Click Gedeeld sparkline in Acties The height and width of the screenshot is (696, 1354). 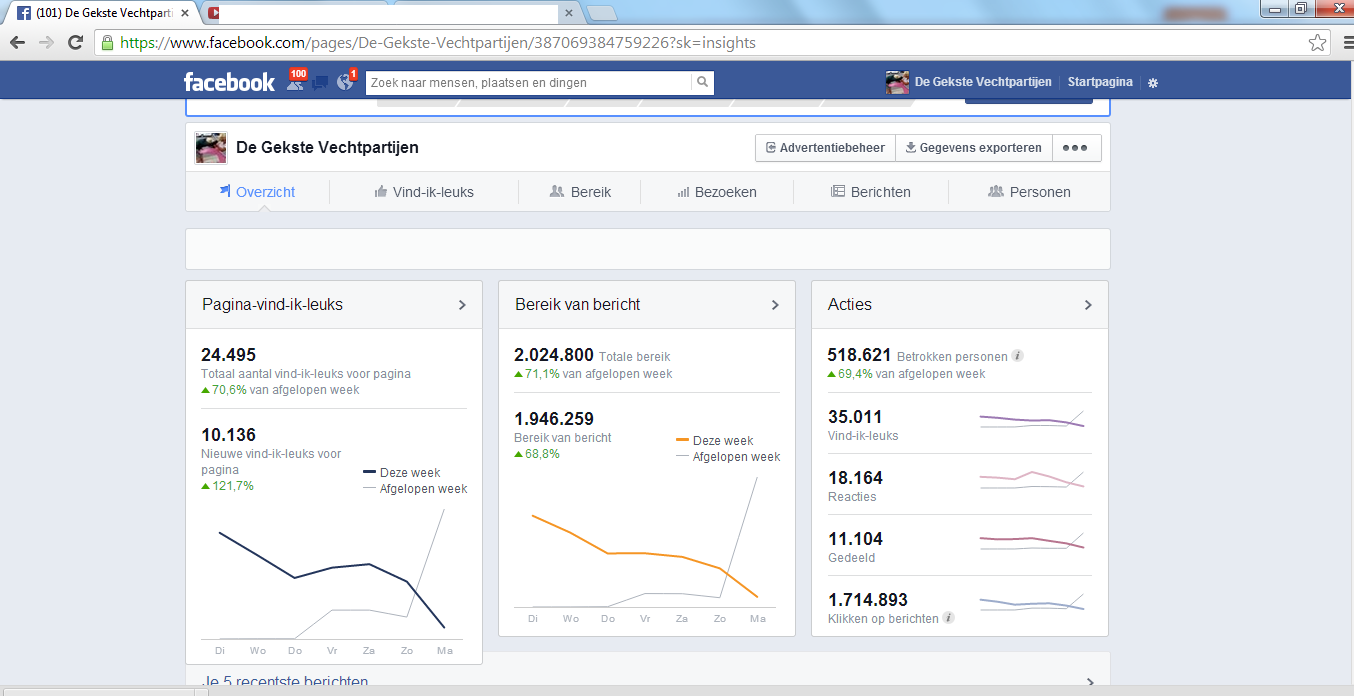[x=1031, y=542]
